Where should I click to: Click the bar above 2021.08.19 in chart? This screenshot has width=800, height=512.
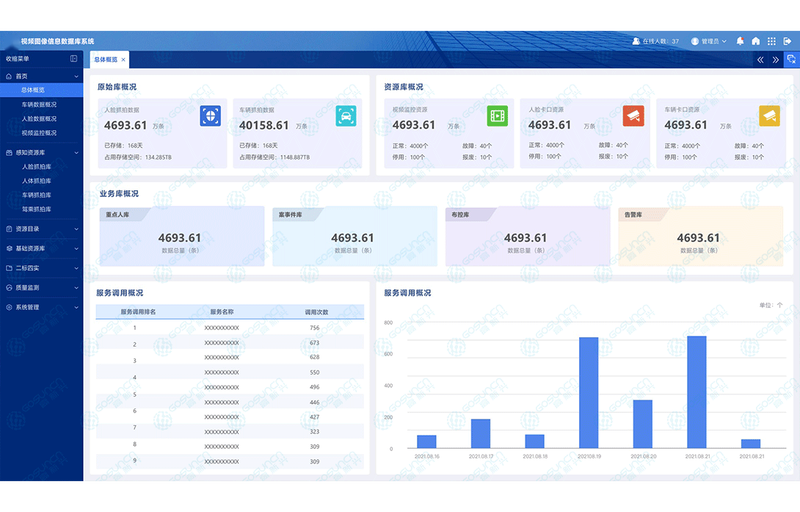coord(589,393)
